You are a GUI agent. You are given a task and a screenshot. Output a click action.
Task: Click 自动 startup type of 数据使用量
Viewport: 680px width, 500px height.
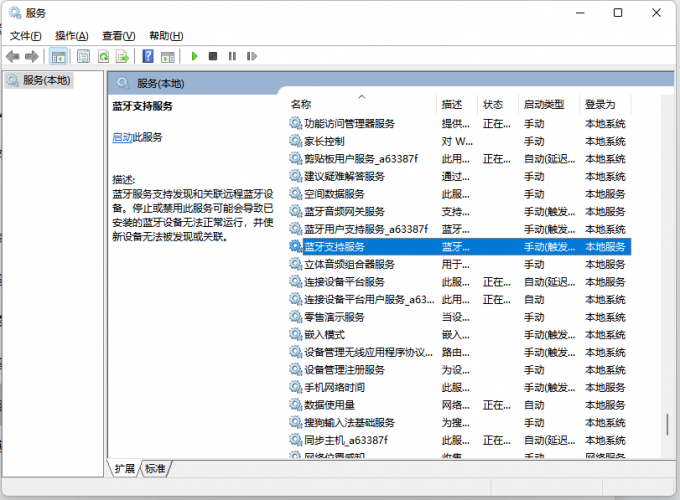click(x=534, y=405)
